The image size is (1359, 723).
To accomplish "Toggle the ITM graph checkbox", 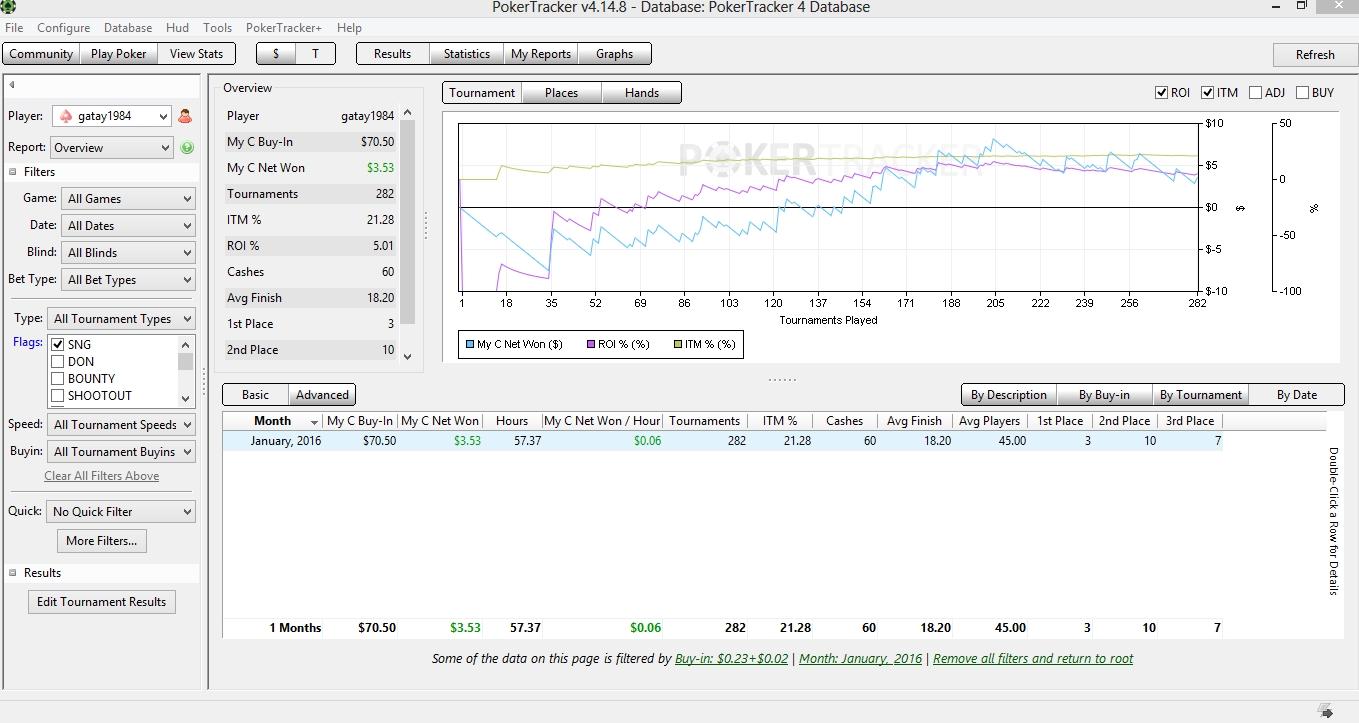I will tap(1208, 93).
